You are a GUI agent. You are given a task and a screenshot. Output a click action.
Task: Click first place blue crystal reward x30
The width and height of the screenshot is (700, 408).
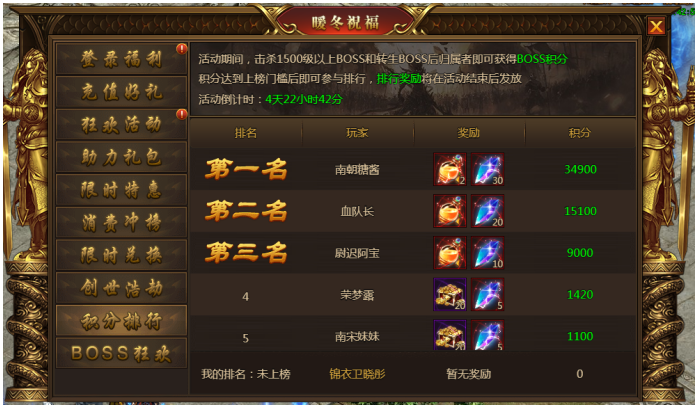pyautogui.click(x=488, y=169)
